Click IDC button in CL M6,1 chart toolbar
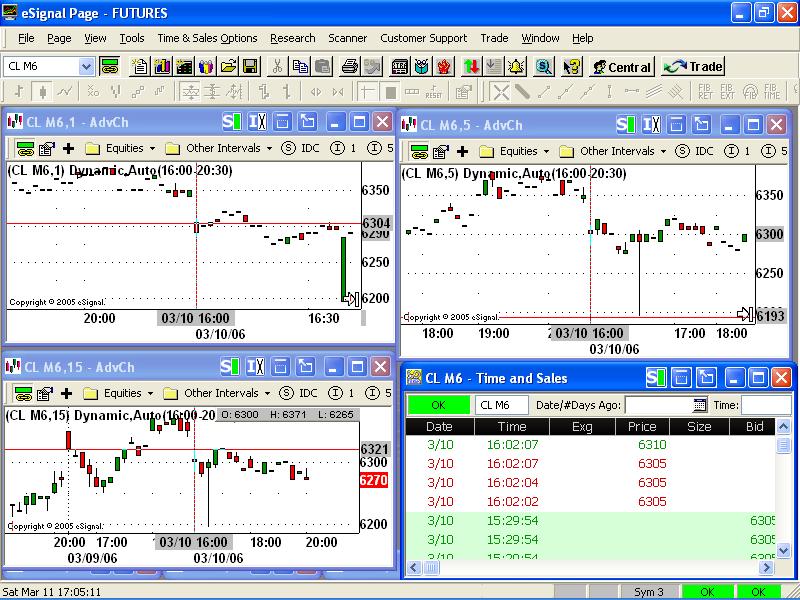 [300, 148]
